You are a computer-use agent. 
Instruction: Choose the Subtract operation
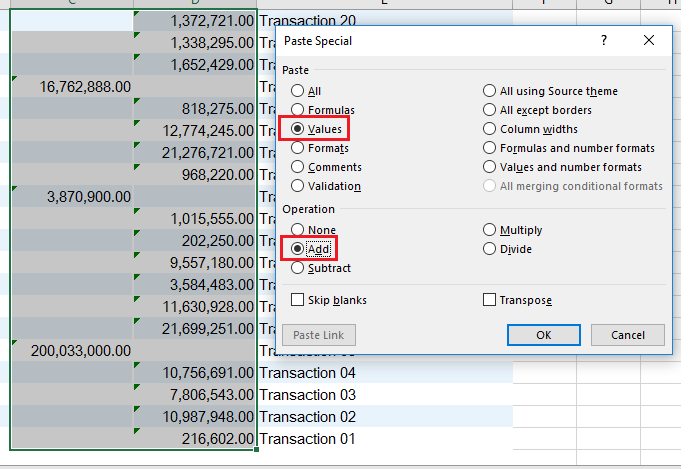(297, 268)
